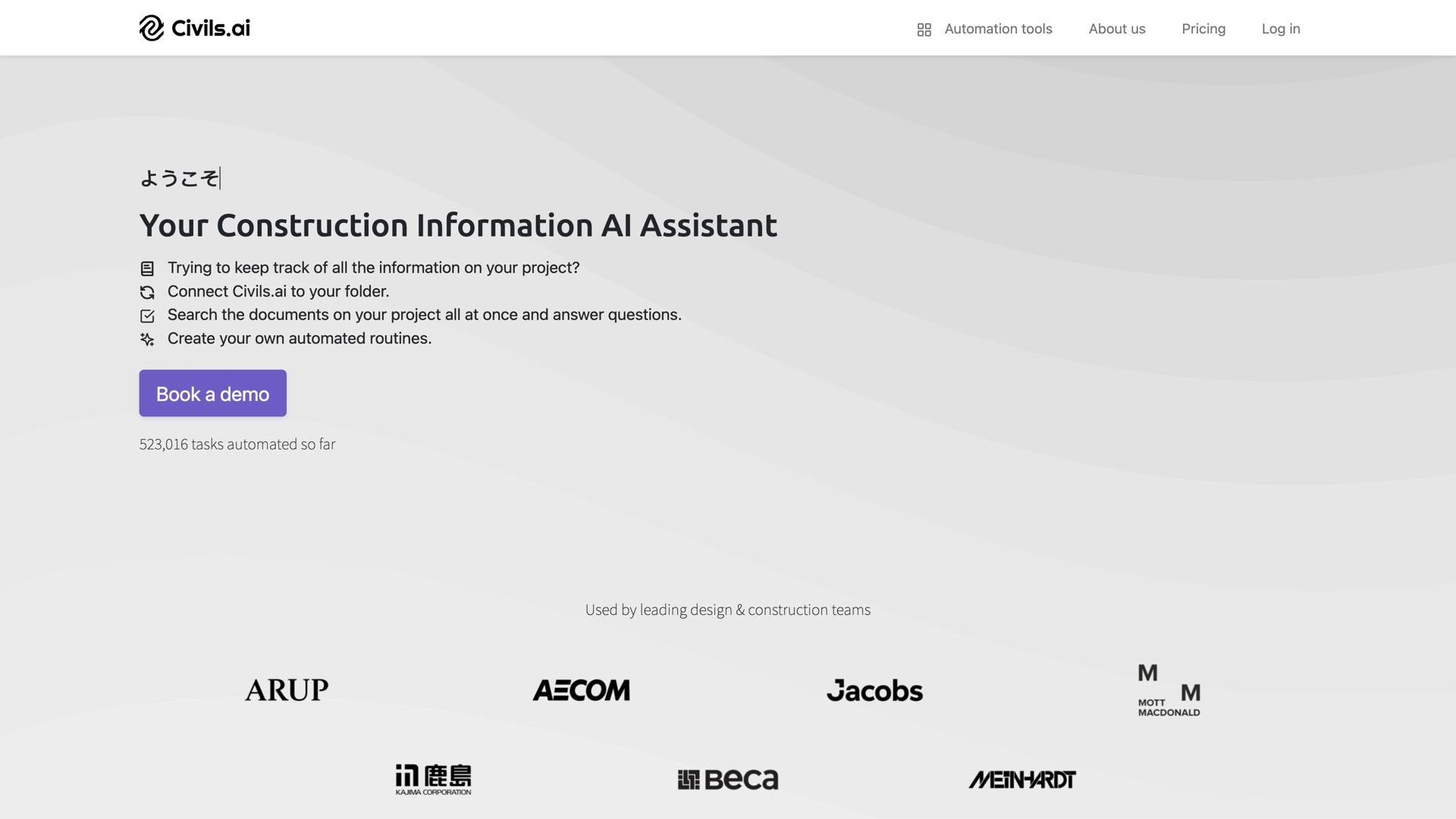1456x819 pixels.
Task: Click the Log in link
Action: coord(1280,29)
